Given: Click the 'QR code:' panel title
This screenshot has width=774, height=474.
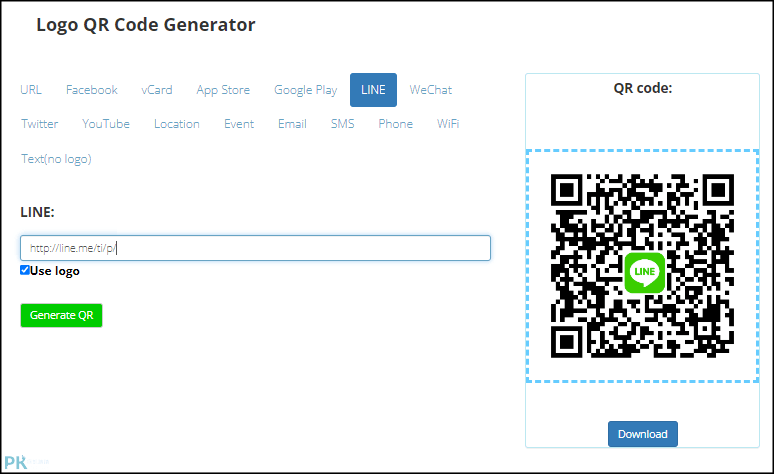Looking at the screenshot, I should pos(643,88).
